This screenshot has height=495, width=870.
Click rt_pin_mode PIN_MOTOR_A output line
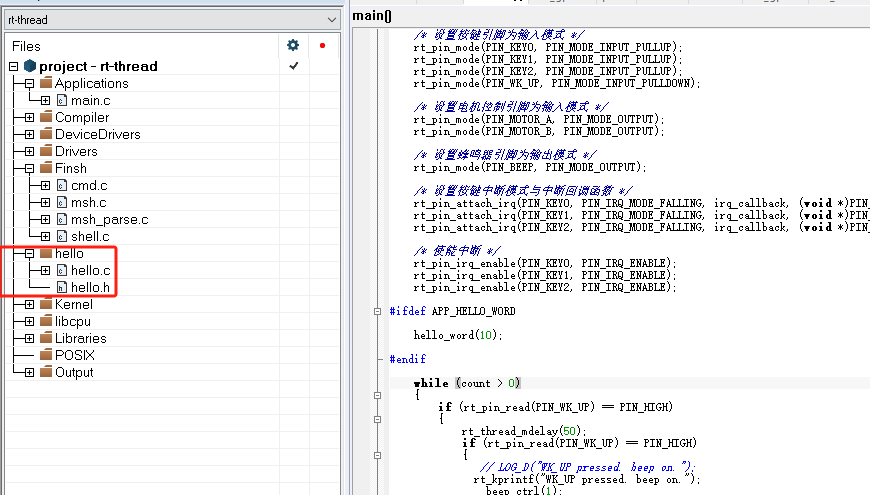click(x=538, y=119)
